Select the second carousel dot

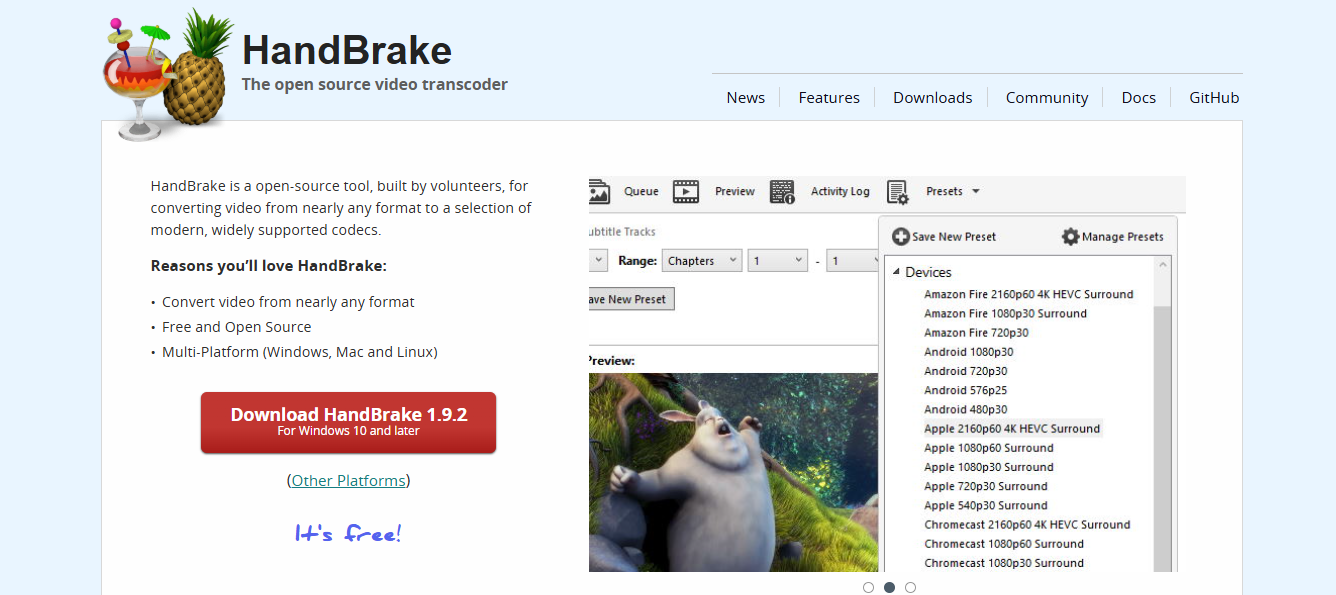(x=889, y=587)
